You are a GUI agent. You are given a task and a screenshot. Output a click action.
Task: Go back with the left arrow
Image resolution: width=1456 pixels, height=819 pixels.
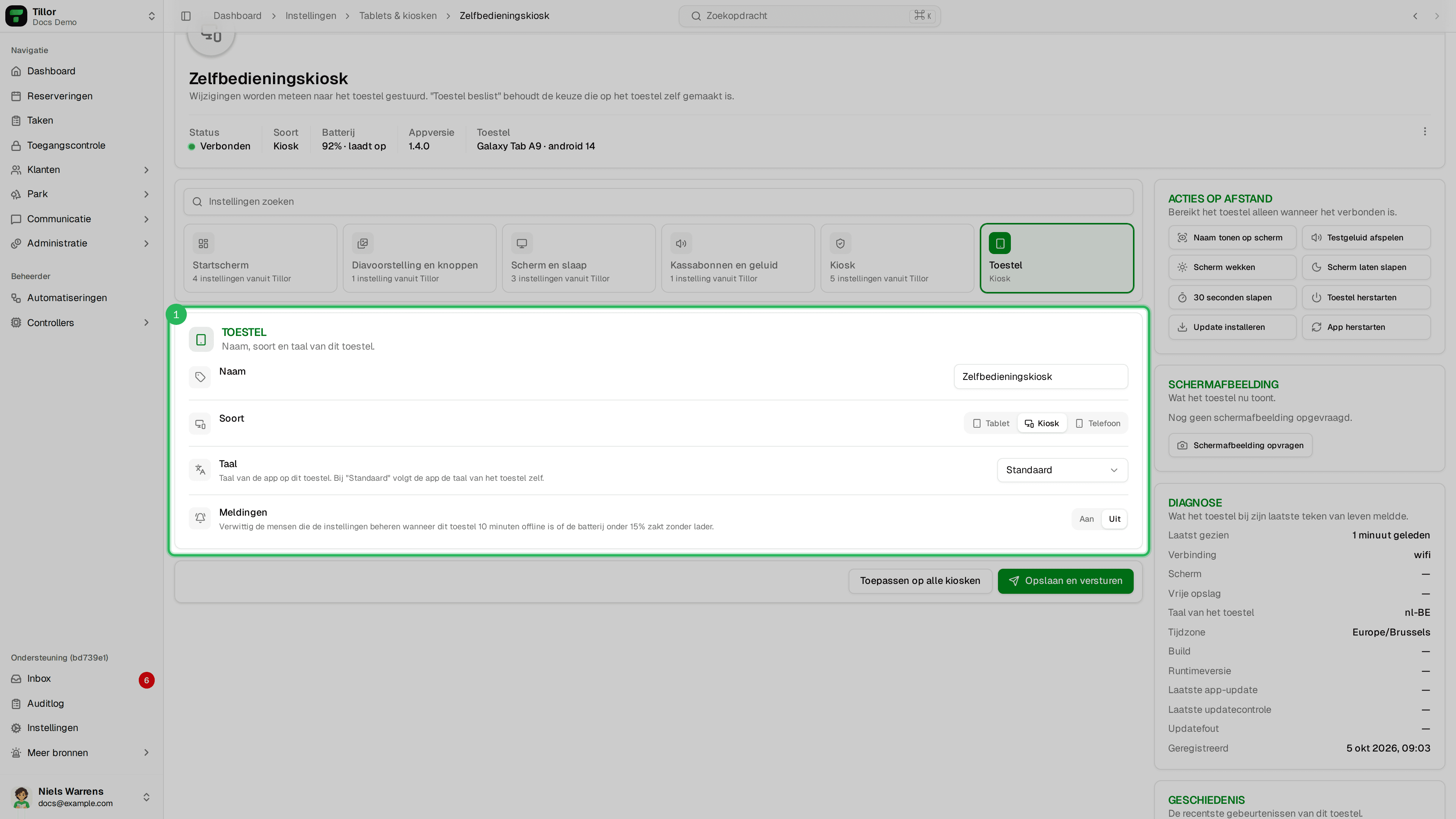click(x=1415, y=16)
